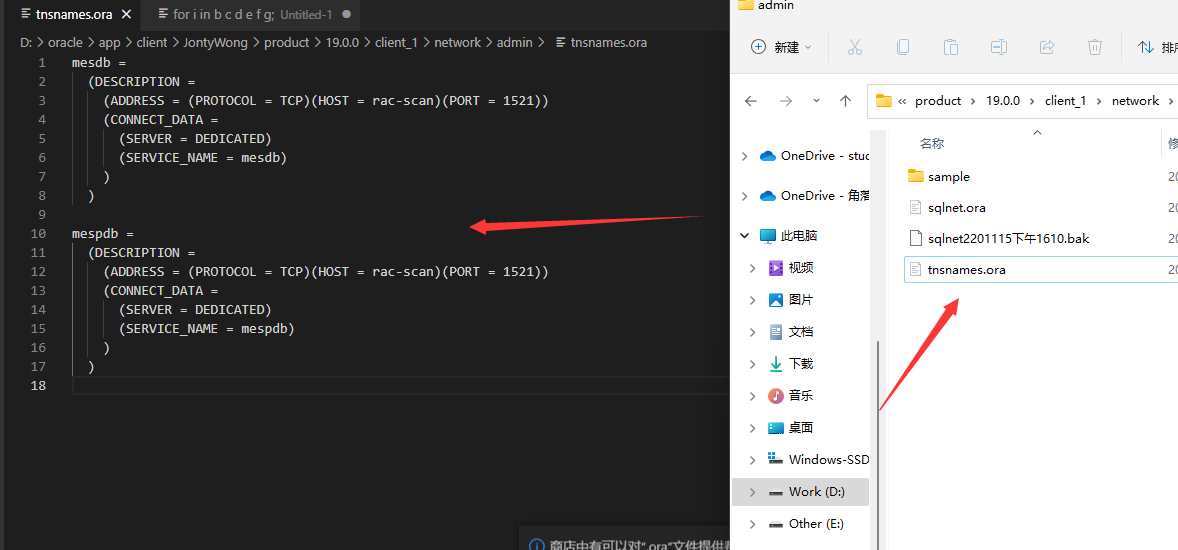
Task: Click the Delete trash can icon
Action: (x=1095, y=47)
